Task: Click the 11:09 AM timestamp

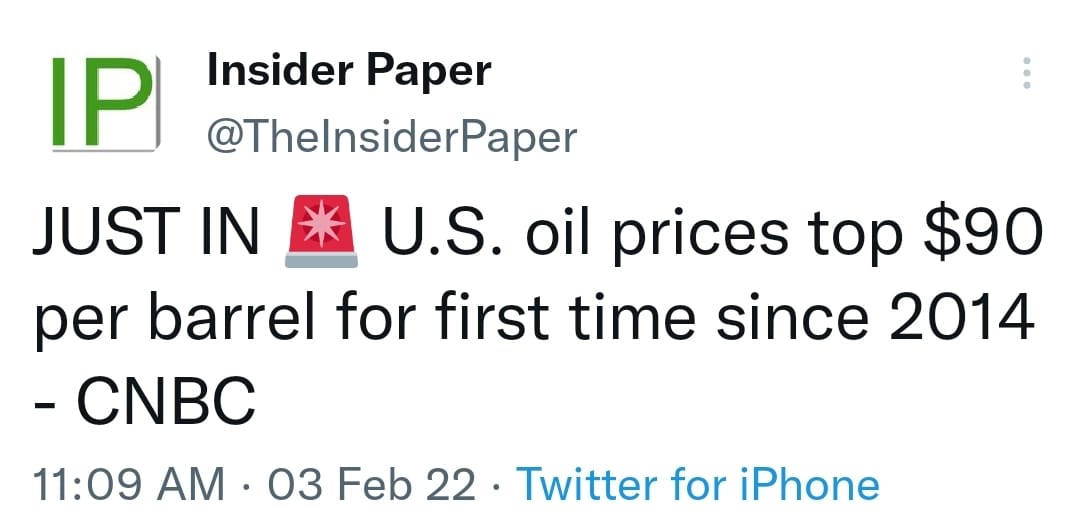Action: click(129, 485)
